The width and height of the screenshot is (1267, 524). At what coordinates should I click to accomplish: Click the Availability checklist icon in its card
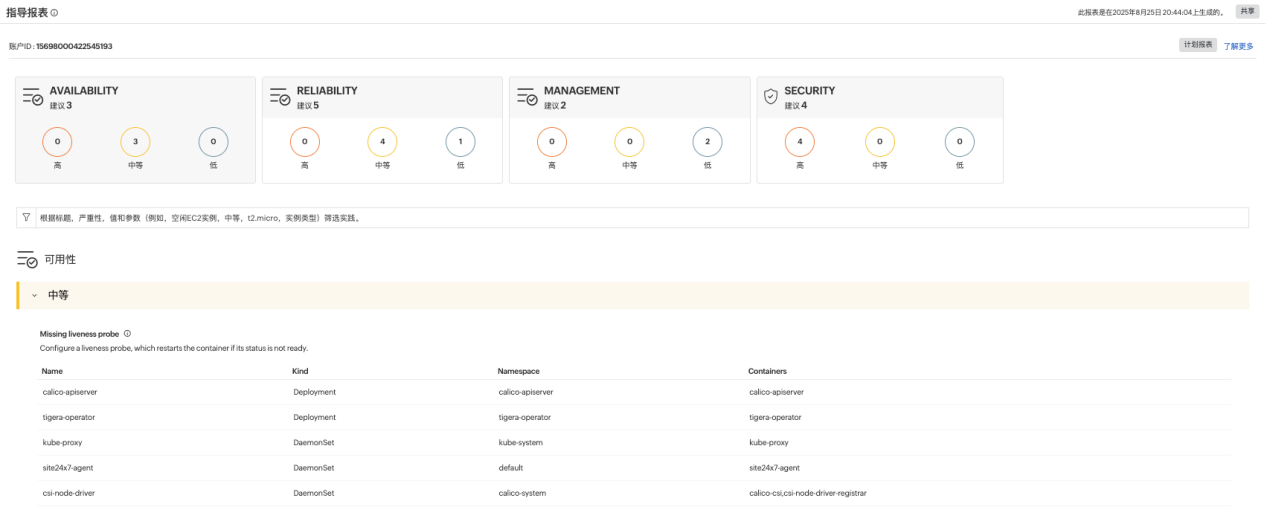point(32,97)
